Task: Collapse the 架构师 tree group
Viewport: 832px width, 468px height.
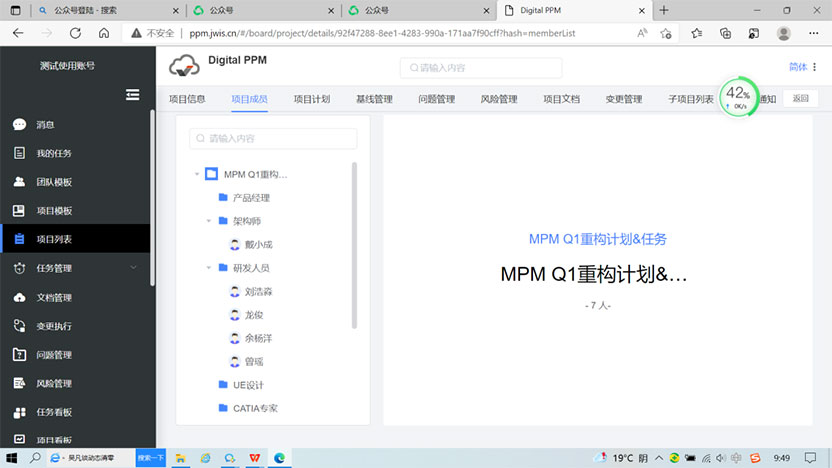Action: coord(209,221)
